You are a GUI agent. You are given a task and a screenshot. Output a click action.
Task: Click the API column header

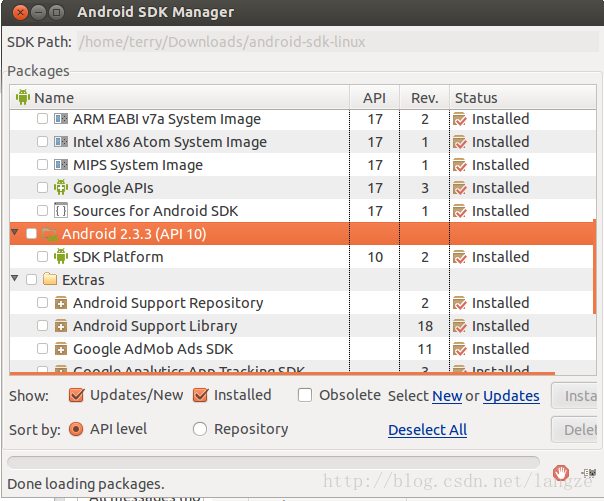pyautogui.click(x=374, y=97)
